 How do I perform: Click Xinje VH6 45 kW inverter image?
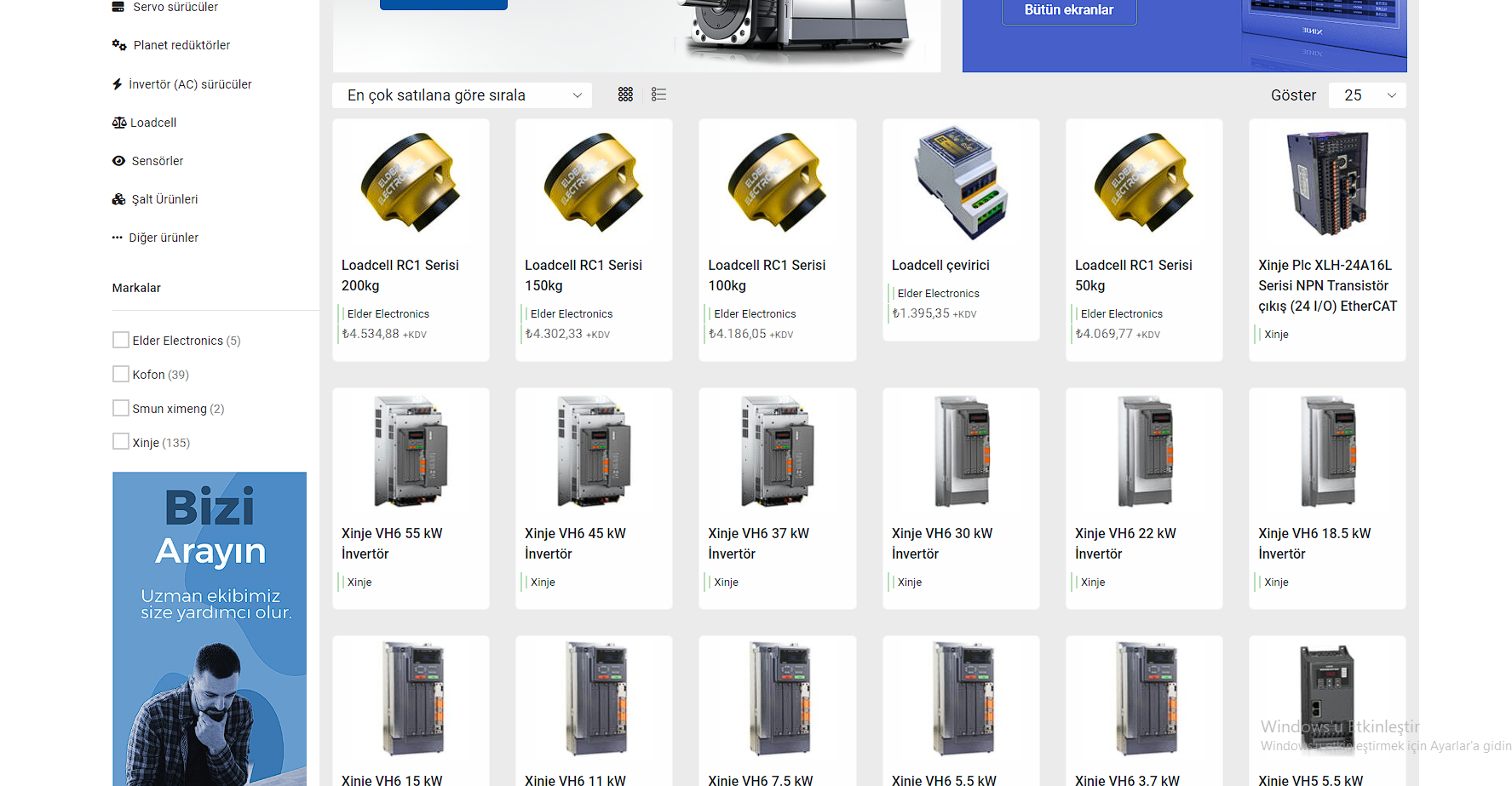(x=594, y=451)
